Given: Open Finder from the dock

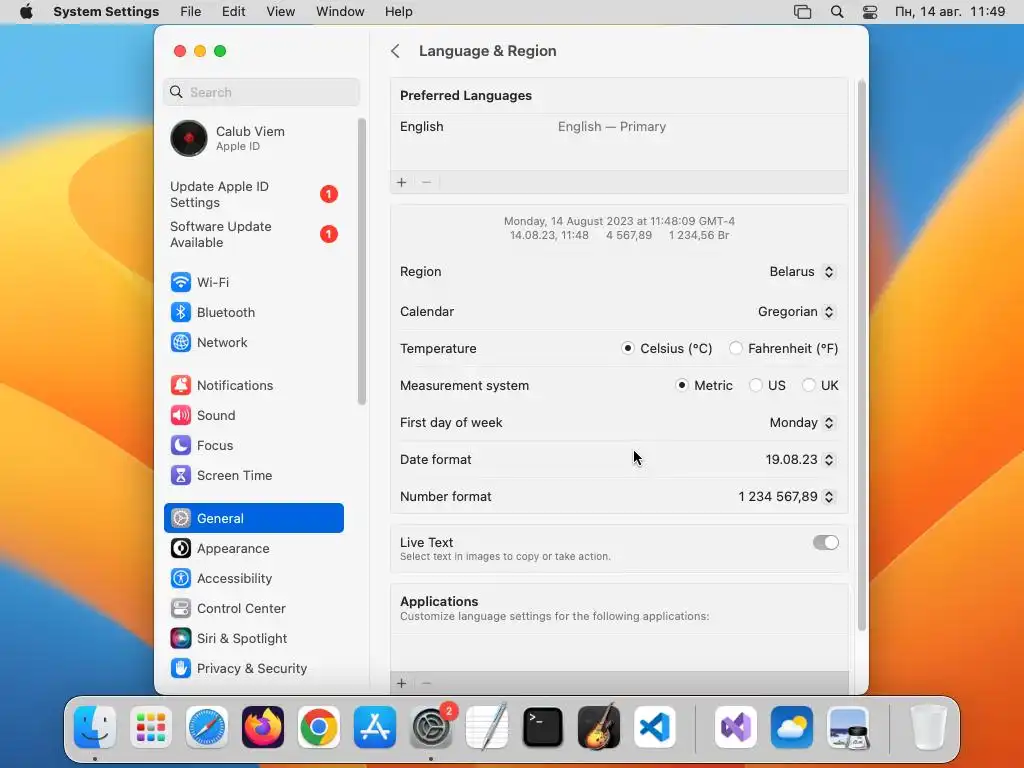Looking at the screenshot, I should tap(95, 727).
